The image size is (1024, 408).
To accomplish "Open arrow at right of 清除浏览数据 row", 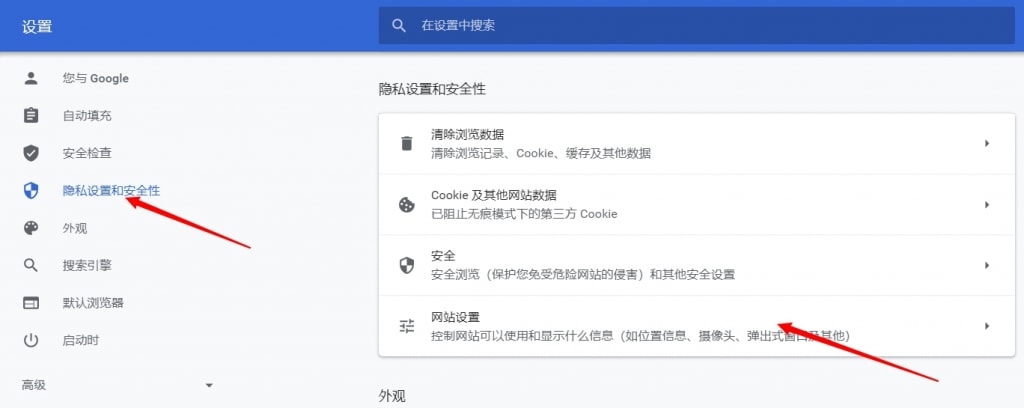I will pyautogui.click(x=987, y=144).
